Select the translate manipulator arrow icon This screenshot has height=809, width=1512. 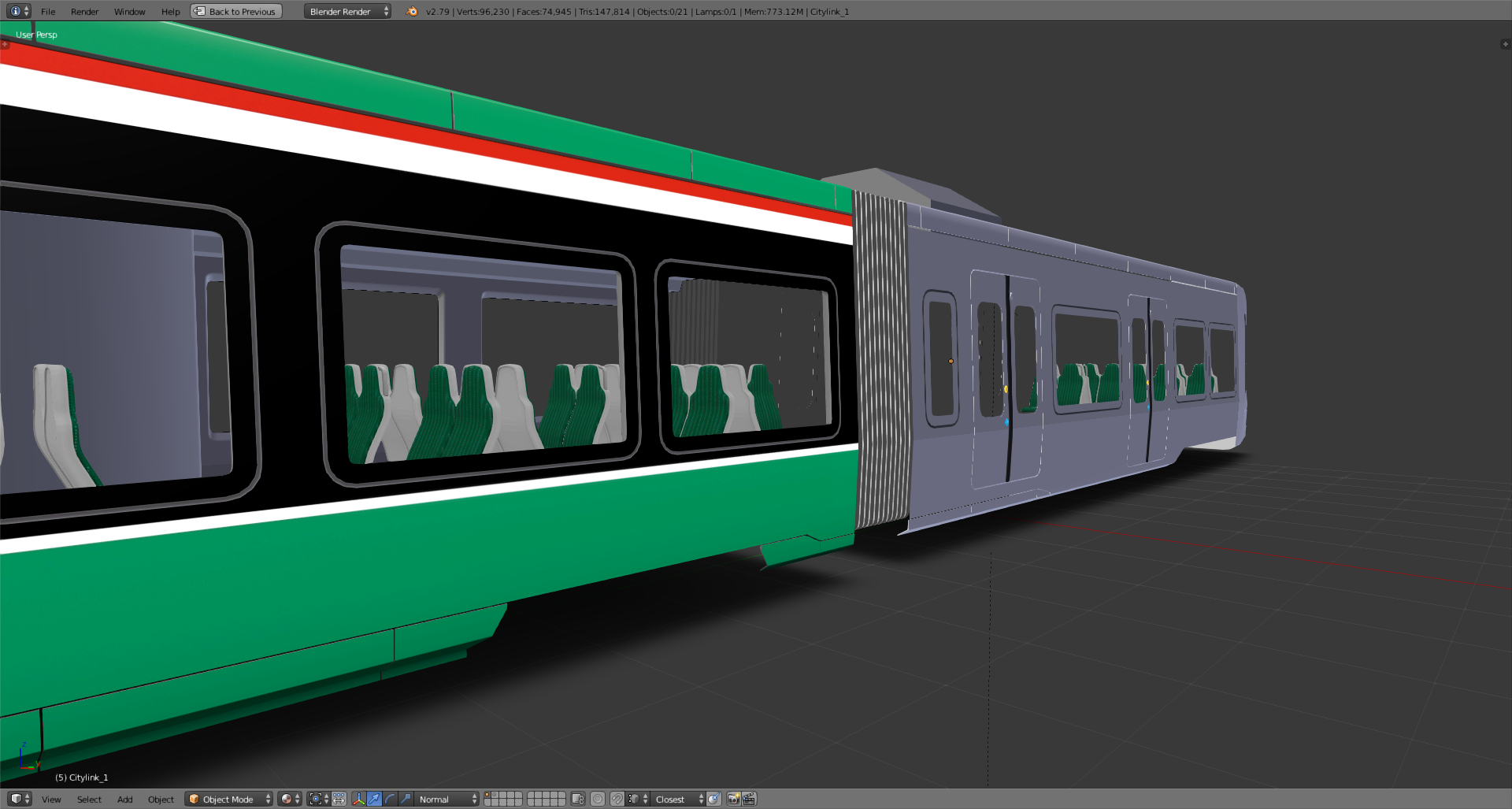click(x=374, y=799)
